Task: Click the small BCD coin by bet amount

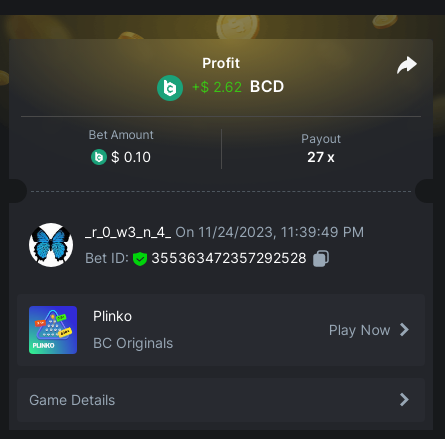Action: click(x=99, y=157)
